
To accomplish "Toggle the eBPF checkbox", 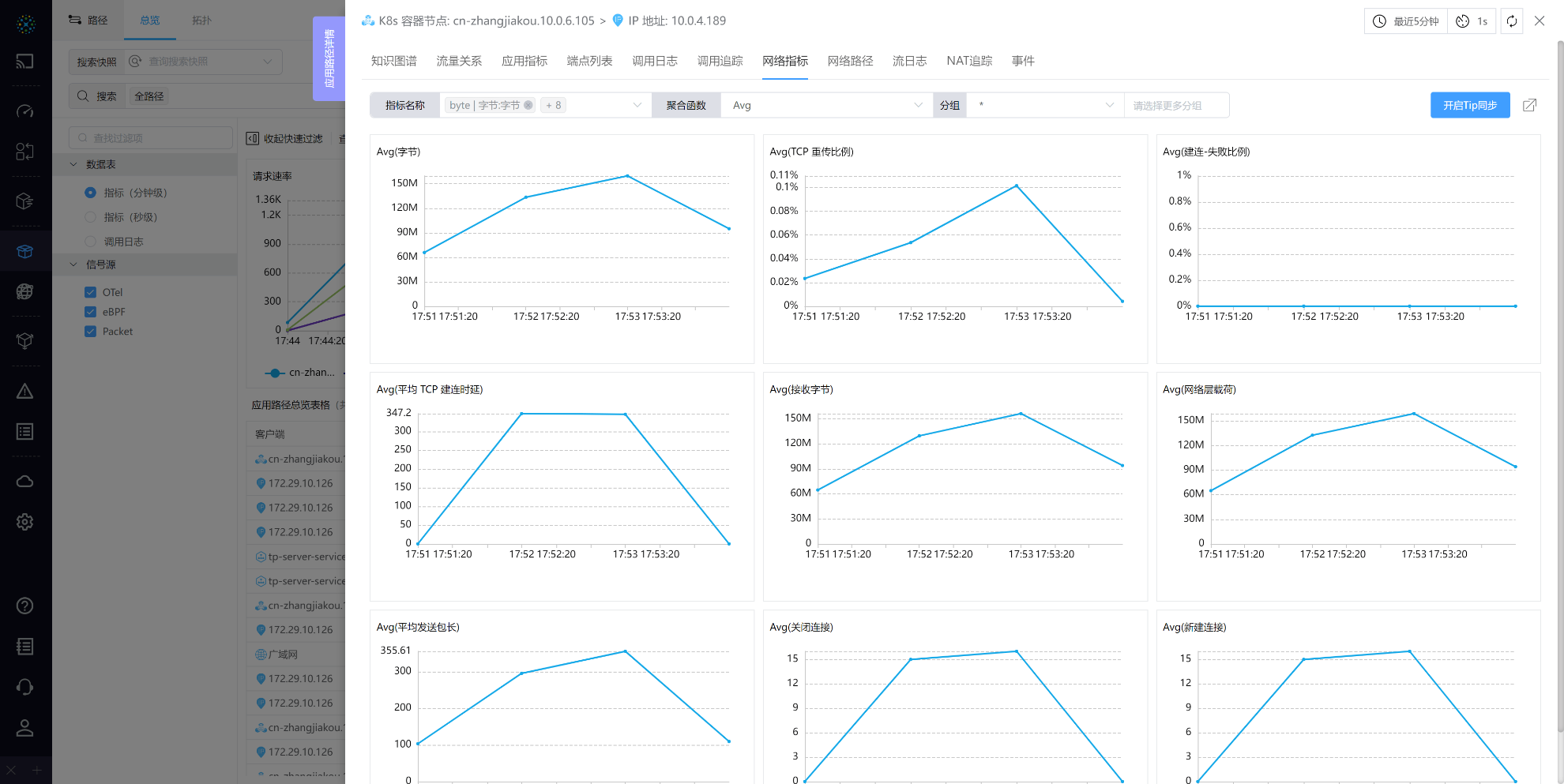I will [90, 312].
